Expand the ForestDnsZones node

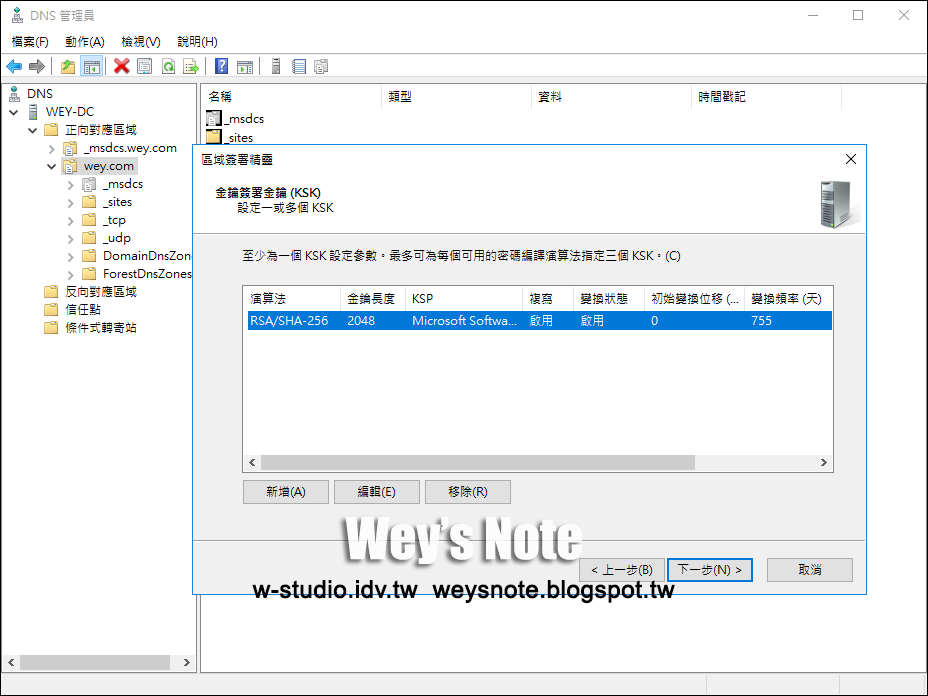pos(70,275)
